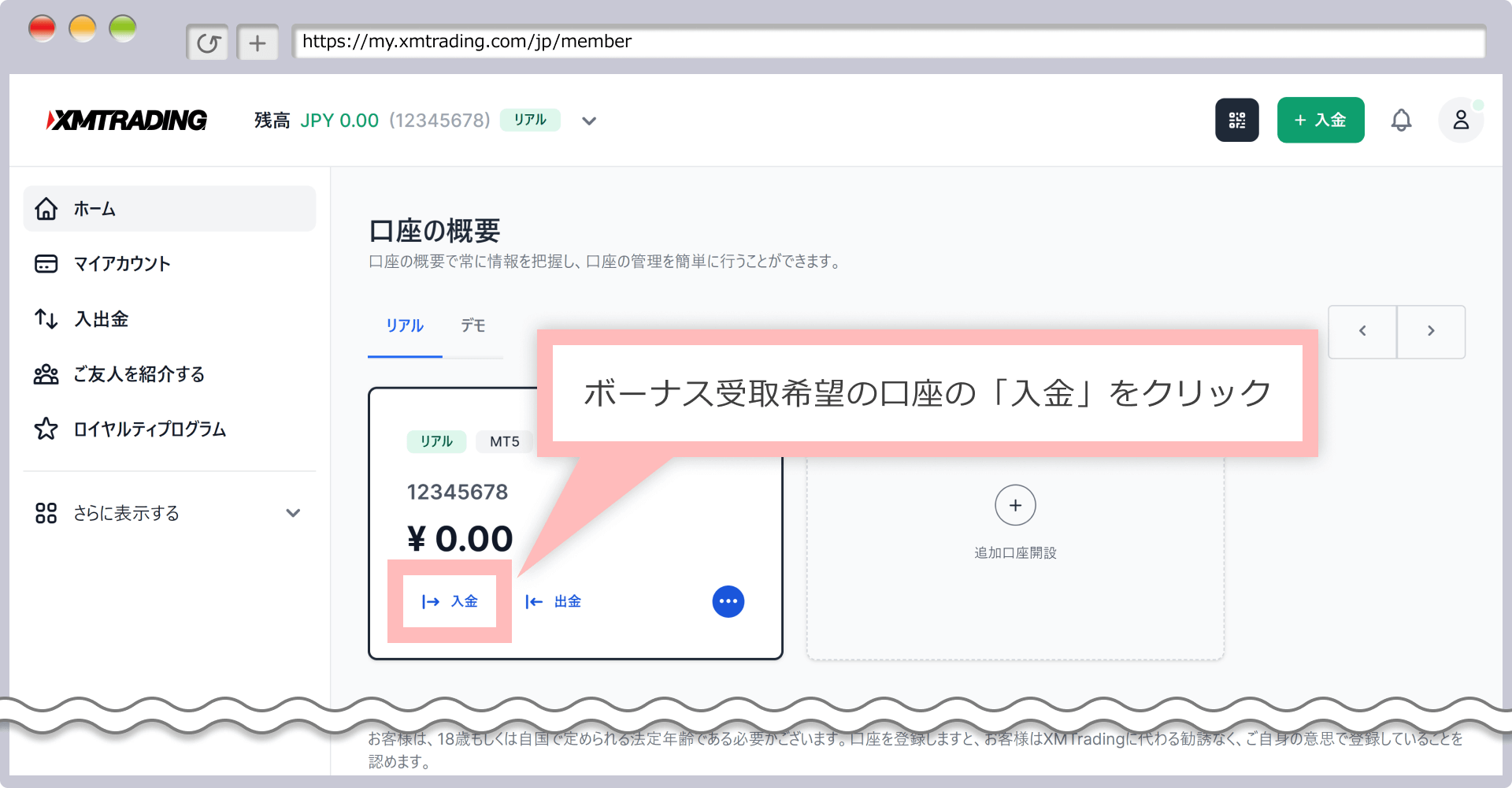Viewport: 1512px width, 788px height.
Task: Click the yellow window minimize button
Action: 82,29
